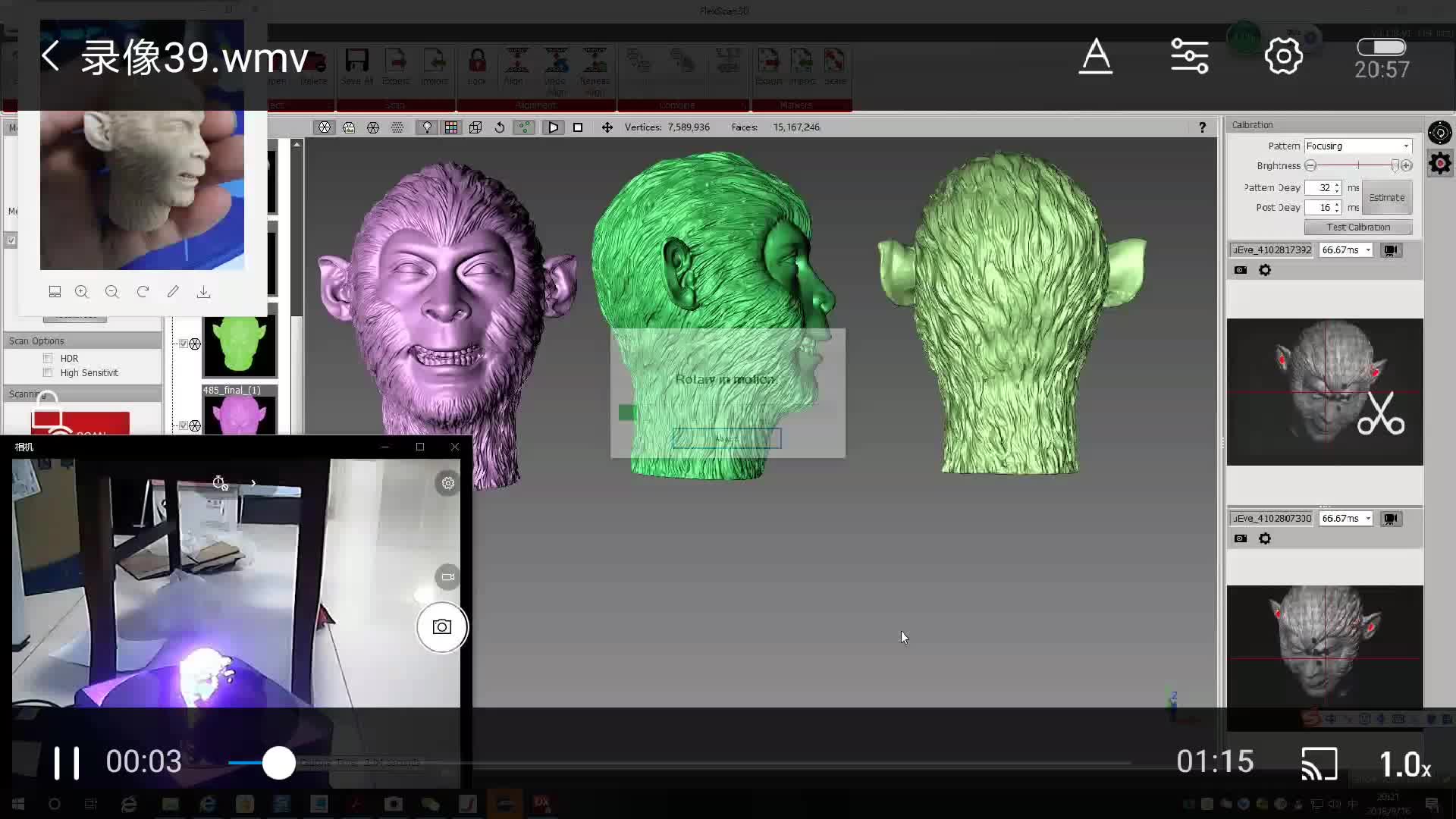Screen dimensions: 1456x819
Task: Select the move/pan crosshair tool
Action: 607,127
